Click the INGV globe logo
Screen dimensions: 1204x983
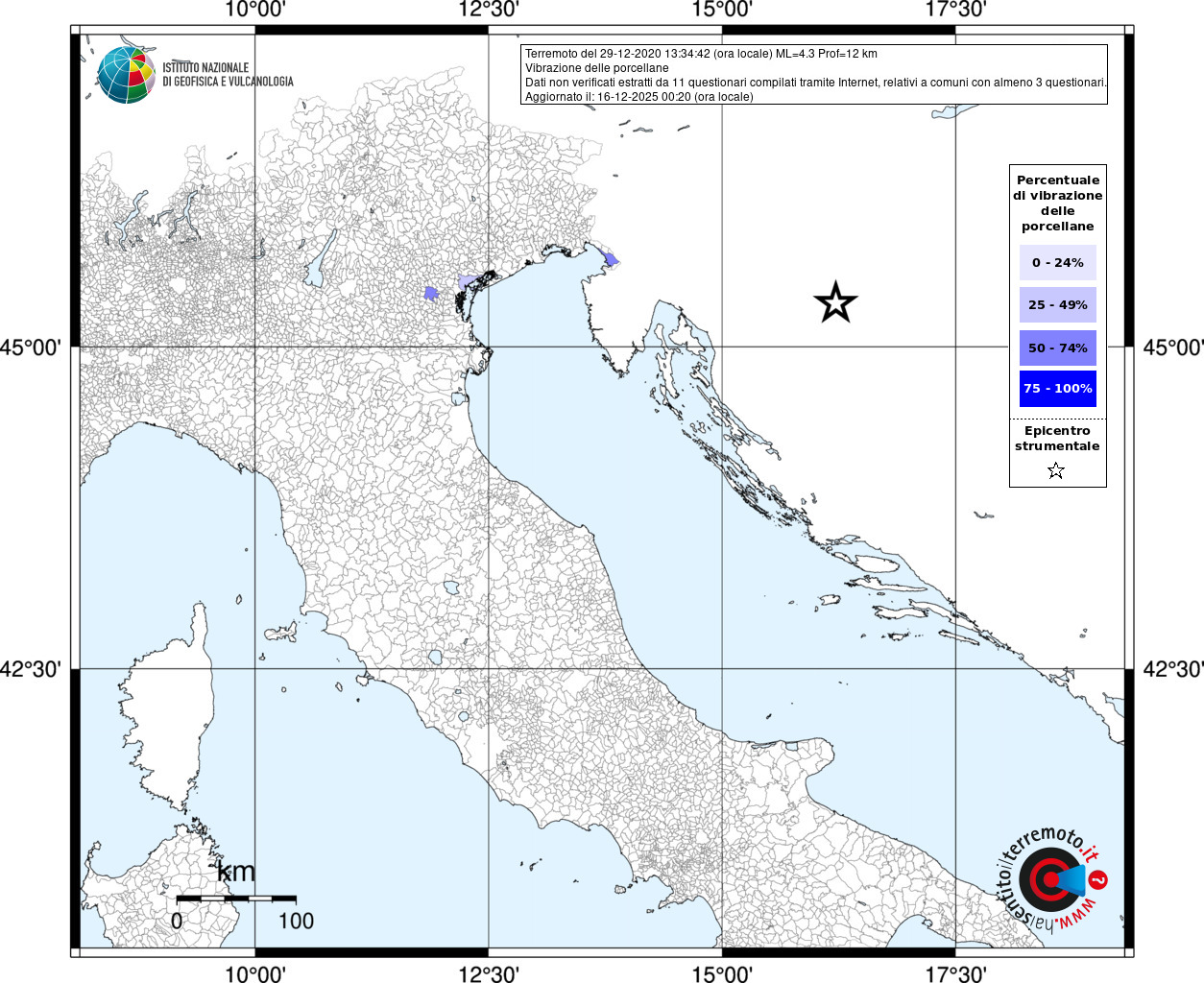(126, 75)
